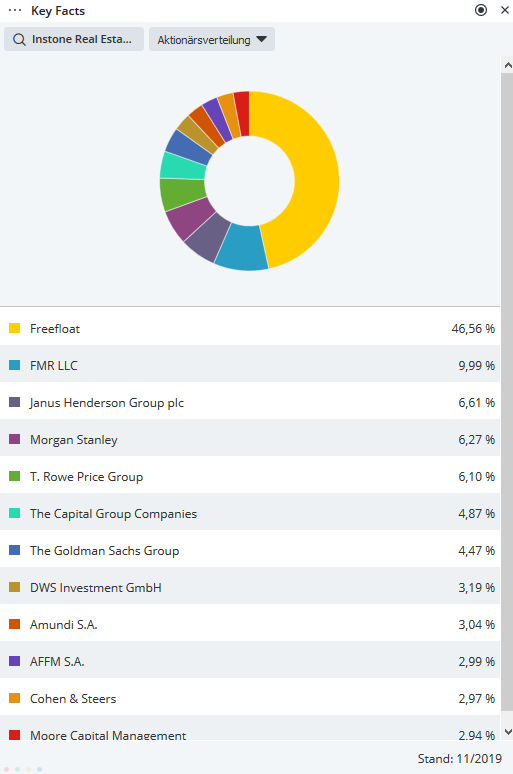Click the vertical scrollbar thumb
This screenshot has height=774, width=513.
507,392
